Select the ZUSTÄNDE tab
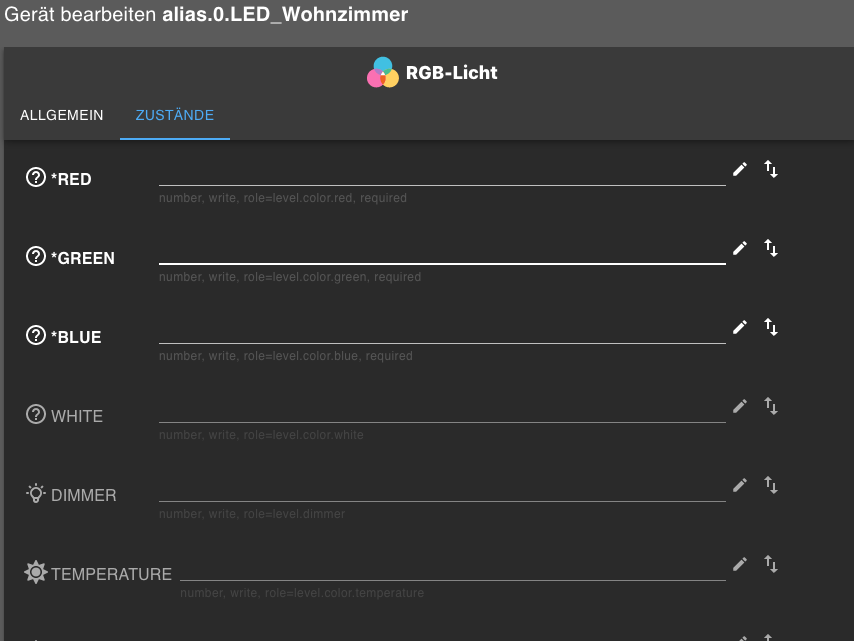This screenshot has width=854, height=641. (x=175, y=115)
